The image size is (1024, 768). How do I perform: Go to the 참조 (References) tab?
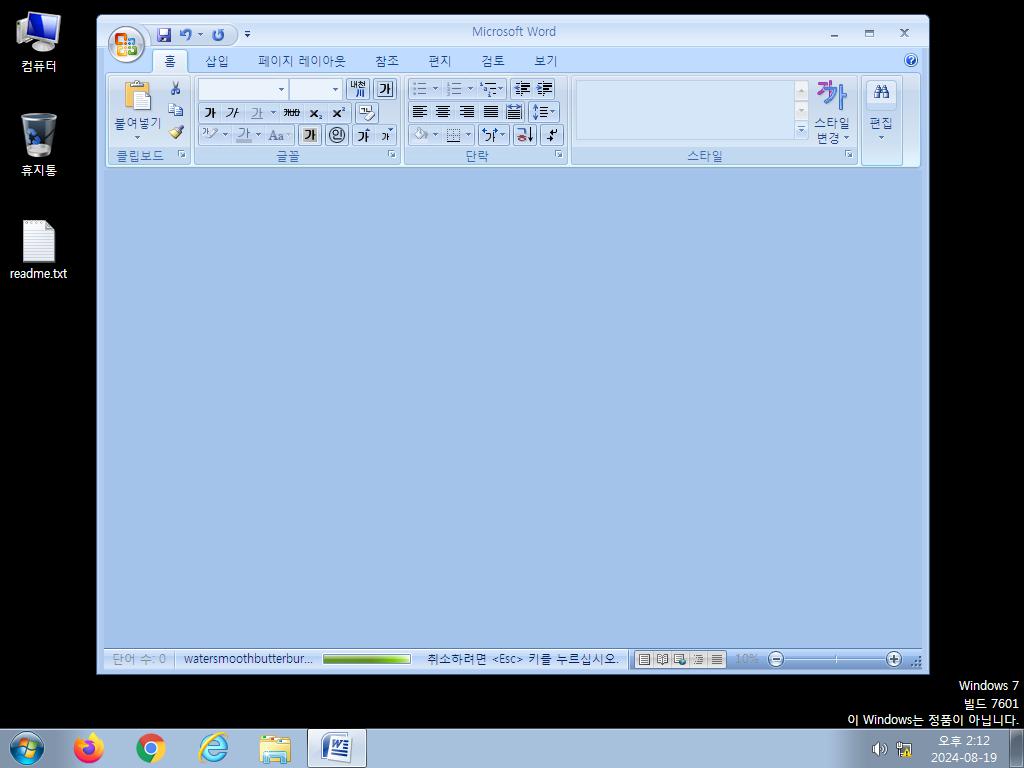387,61
